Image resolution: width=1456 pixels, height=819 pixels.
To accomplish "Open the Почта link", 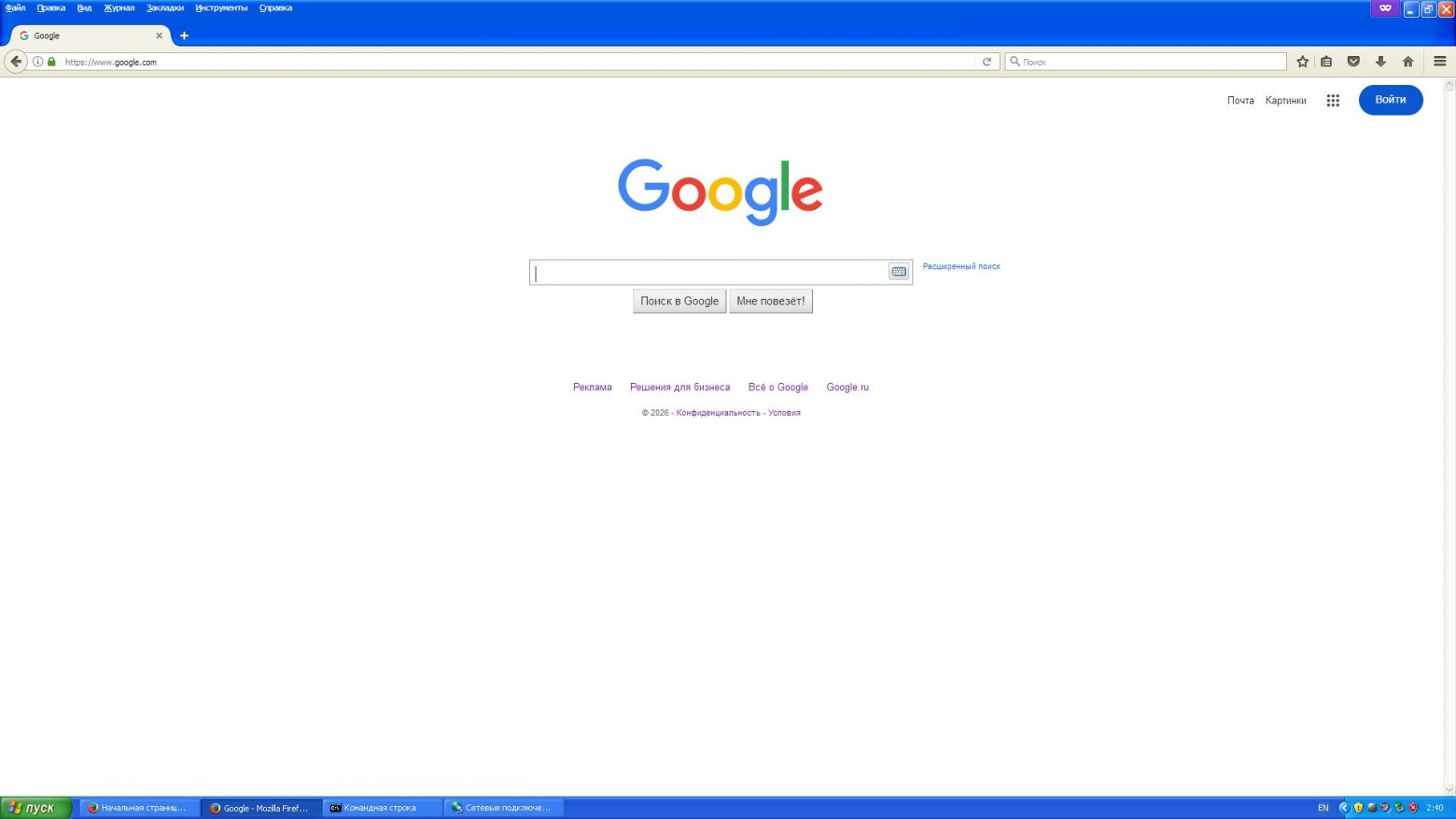I will [1240, 101].
